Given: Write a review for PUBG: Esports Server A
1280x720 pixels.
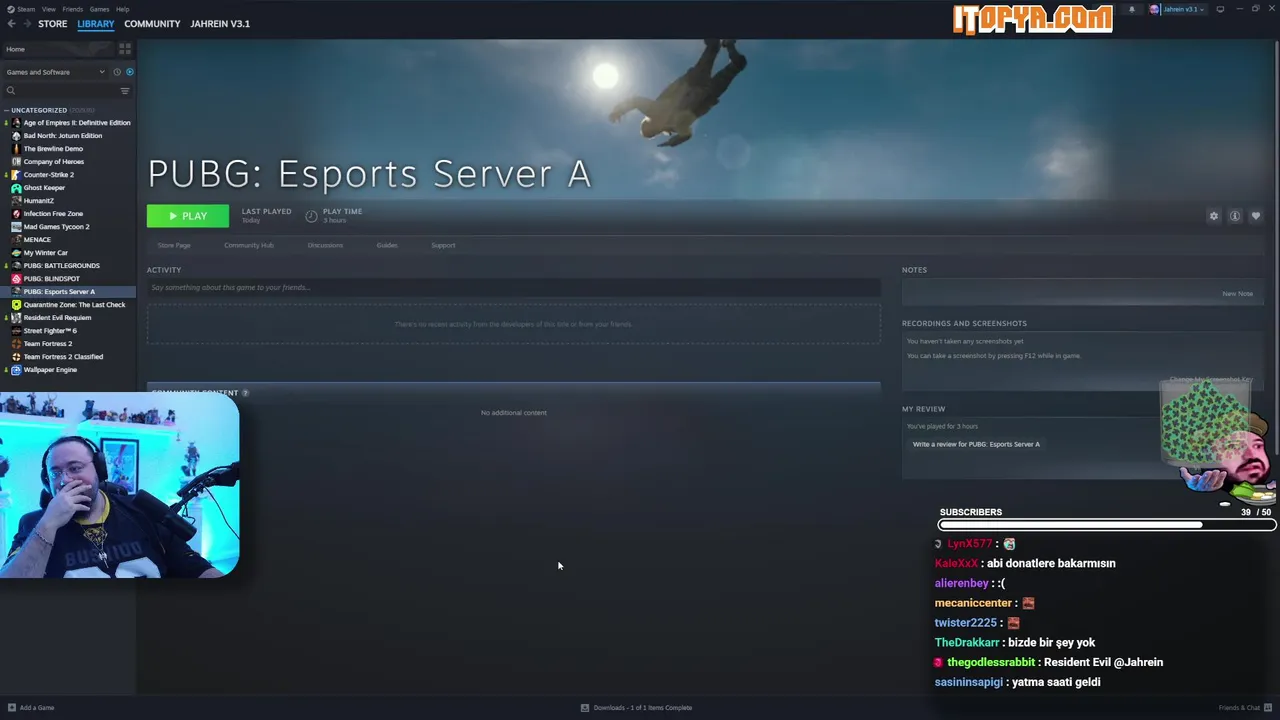Looking at the screenshot, I should coord(976,444).
